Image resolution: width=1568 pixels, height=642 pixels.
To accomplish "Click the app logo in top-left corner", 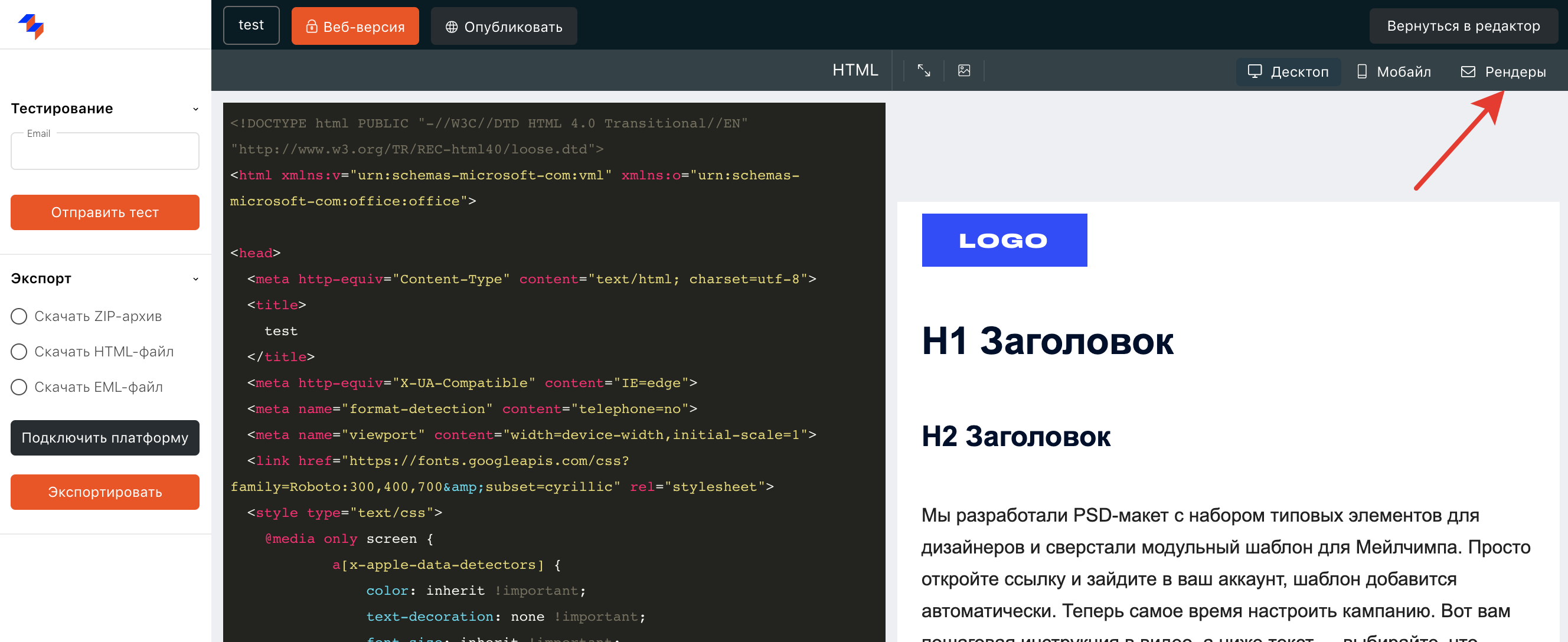I will click(x=31, y=26).
